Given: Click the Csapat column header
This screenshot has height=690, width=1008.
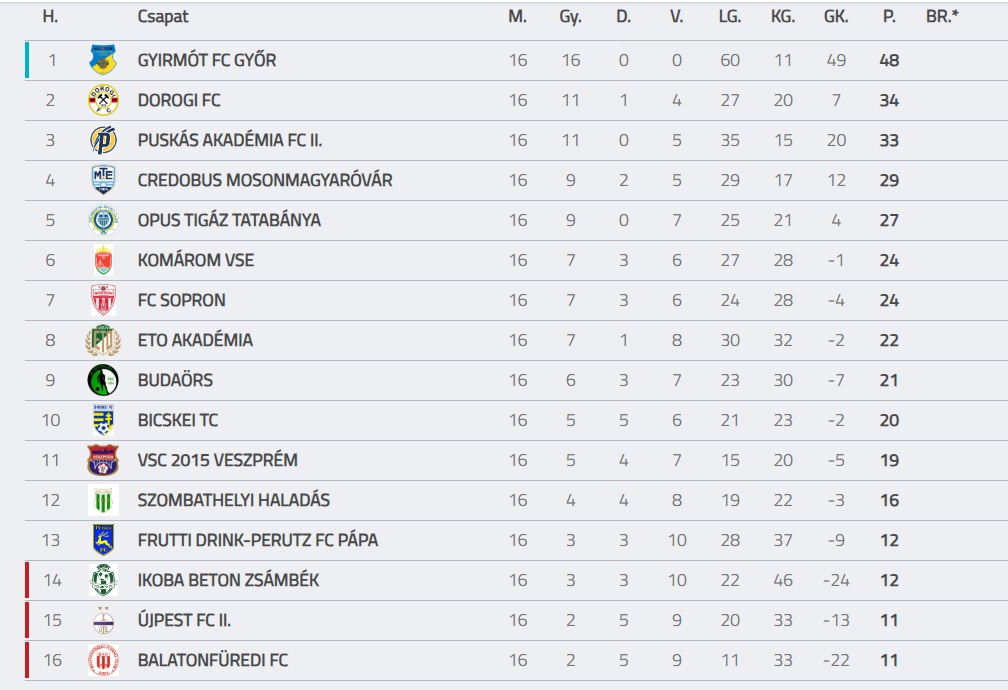Looking at the screenshot, I should pos(163,17).
